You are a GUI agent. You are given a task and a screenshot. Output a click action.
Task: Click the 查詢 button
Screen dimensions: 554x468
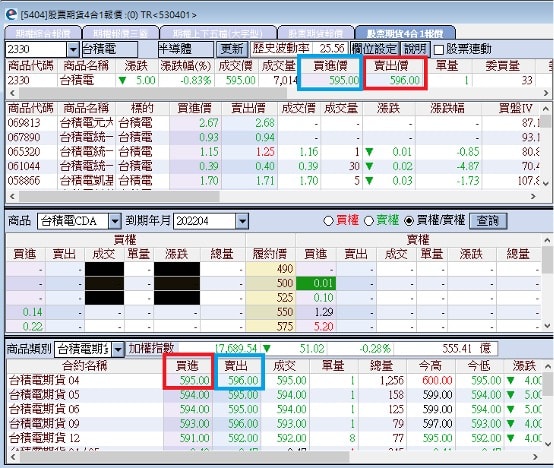(x=488, y=221)
